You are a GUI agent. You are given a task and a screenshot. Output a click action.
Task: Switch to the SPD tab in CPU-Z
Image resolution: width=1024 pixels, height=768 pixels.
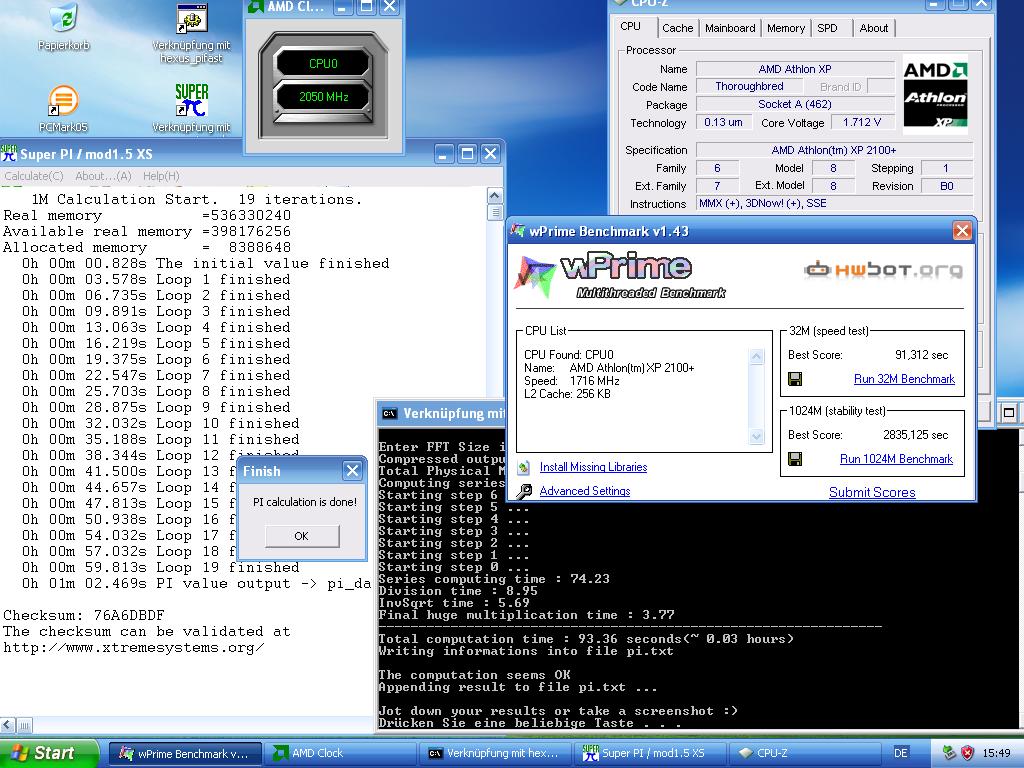point(827,28)
